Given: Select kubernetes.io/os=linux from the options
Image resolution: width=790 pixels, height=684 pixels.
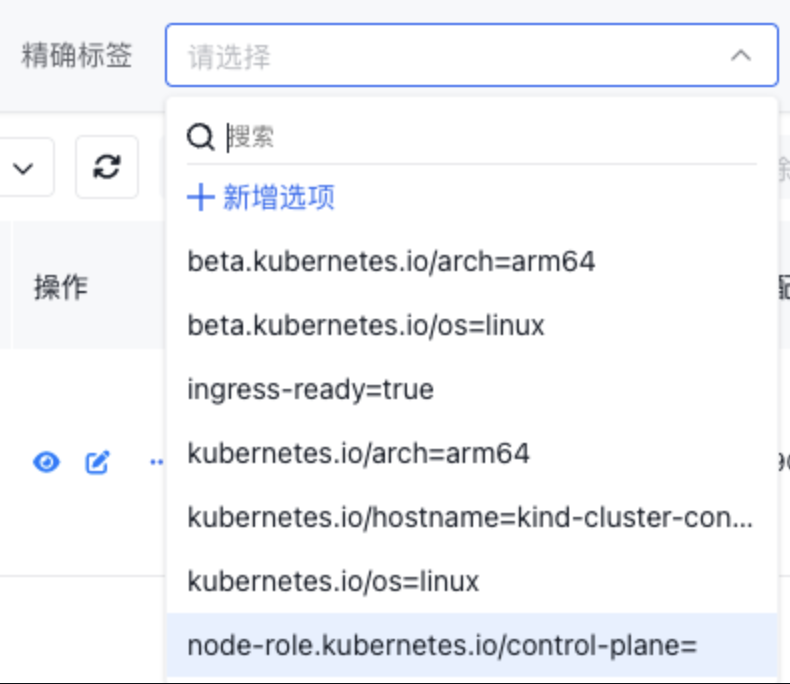Looking at the screenshot, I should [x=333, y=581].
